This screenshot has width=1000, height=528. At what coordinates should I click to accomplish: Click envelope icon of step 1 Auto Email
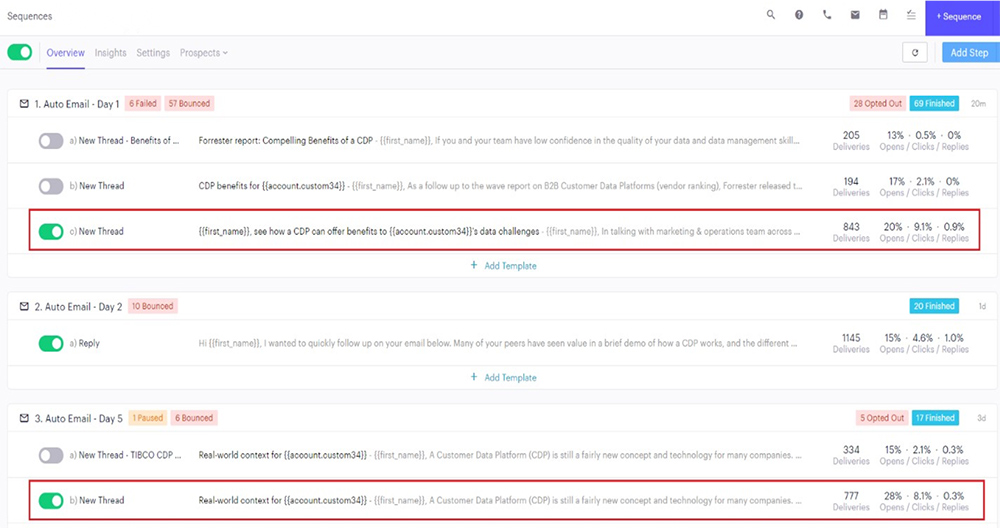coord(24,103)
